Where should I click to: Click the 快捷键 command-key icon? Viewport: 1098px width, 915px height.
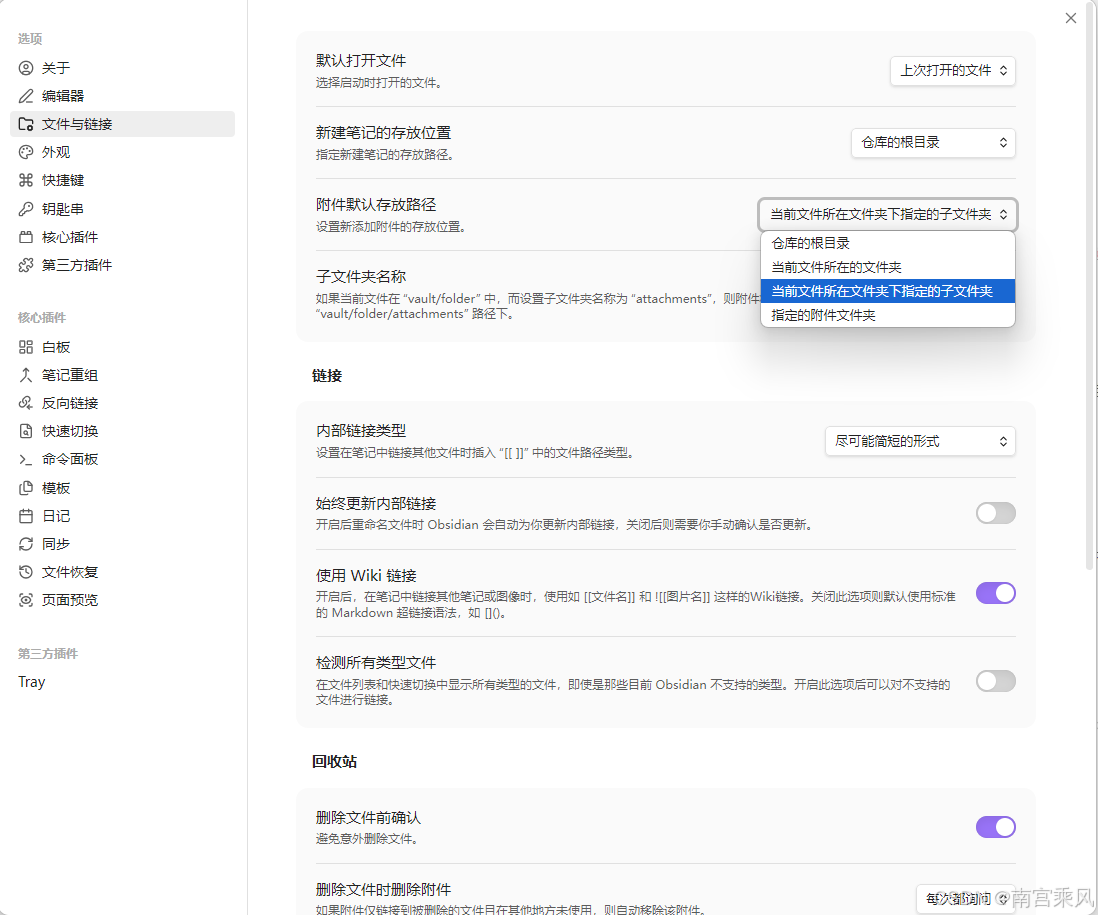26,180
